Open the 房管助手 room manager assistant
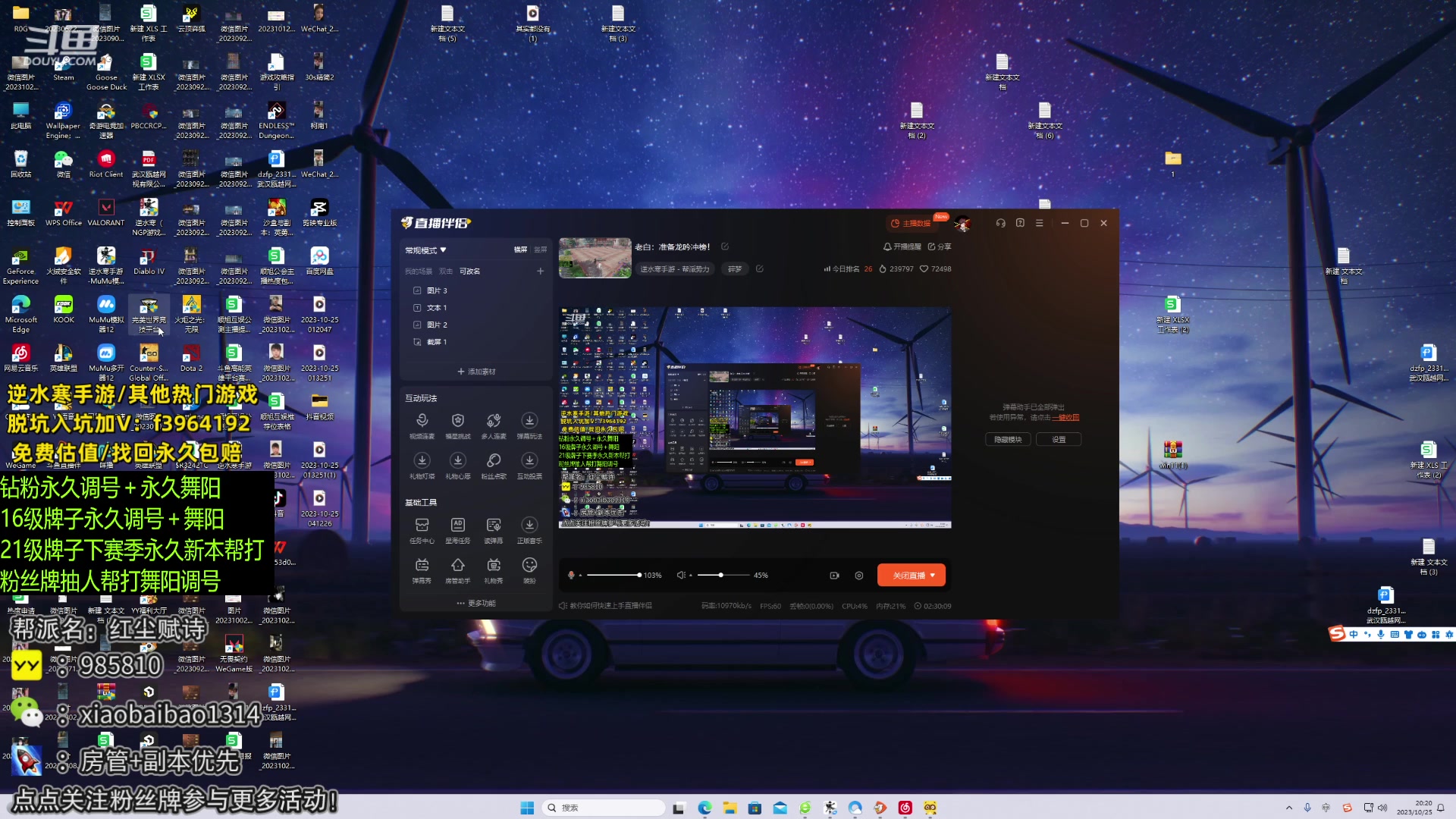1456x819 pixels. [x=457, y=570]
